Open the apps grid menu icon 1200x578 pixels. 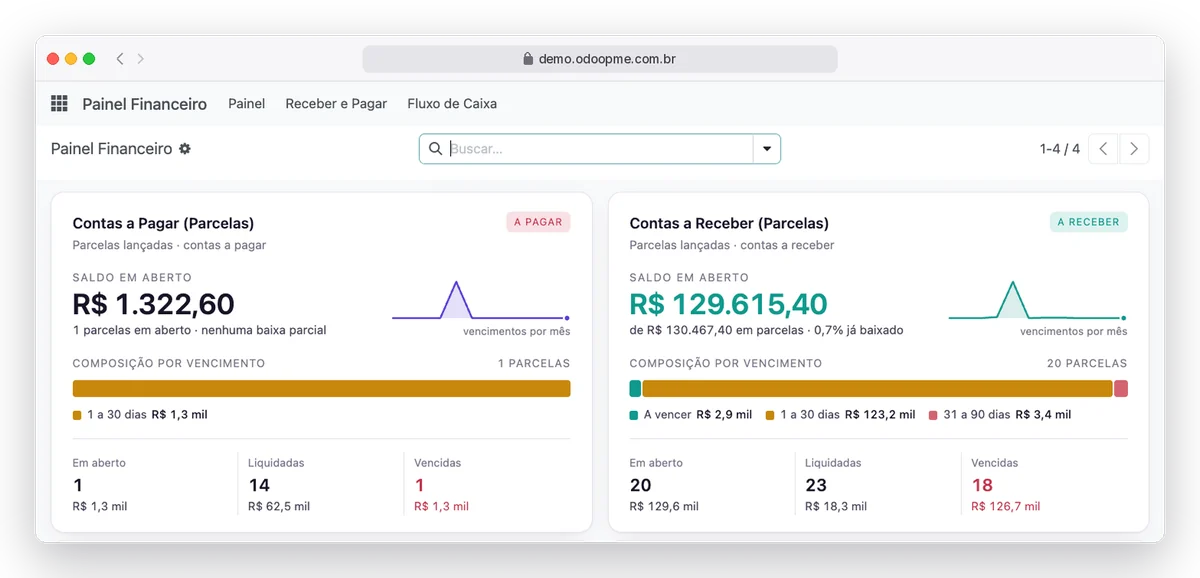click(x=59, y=103)
